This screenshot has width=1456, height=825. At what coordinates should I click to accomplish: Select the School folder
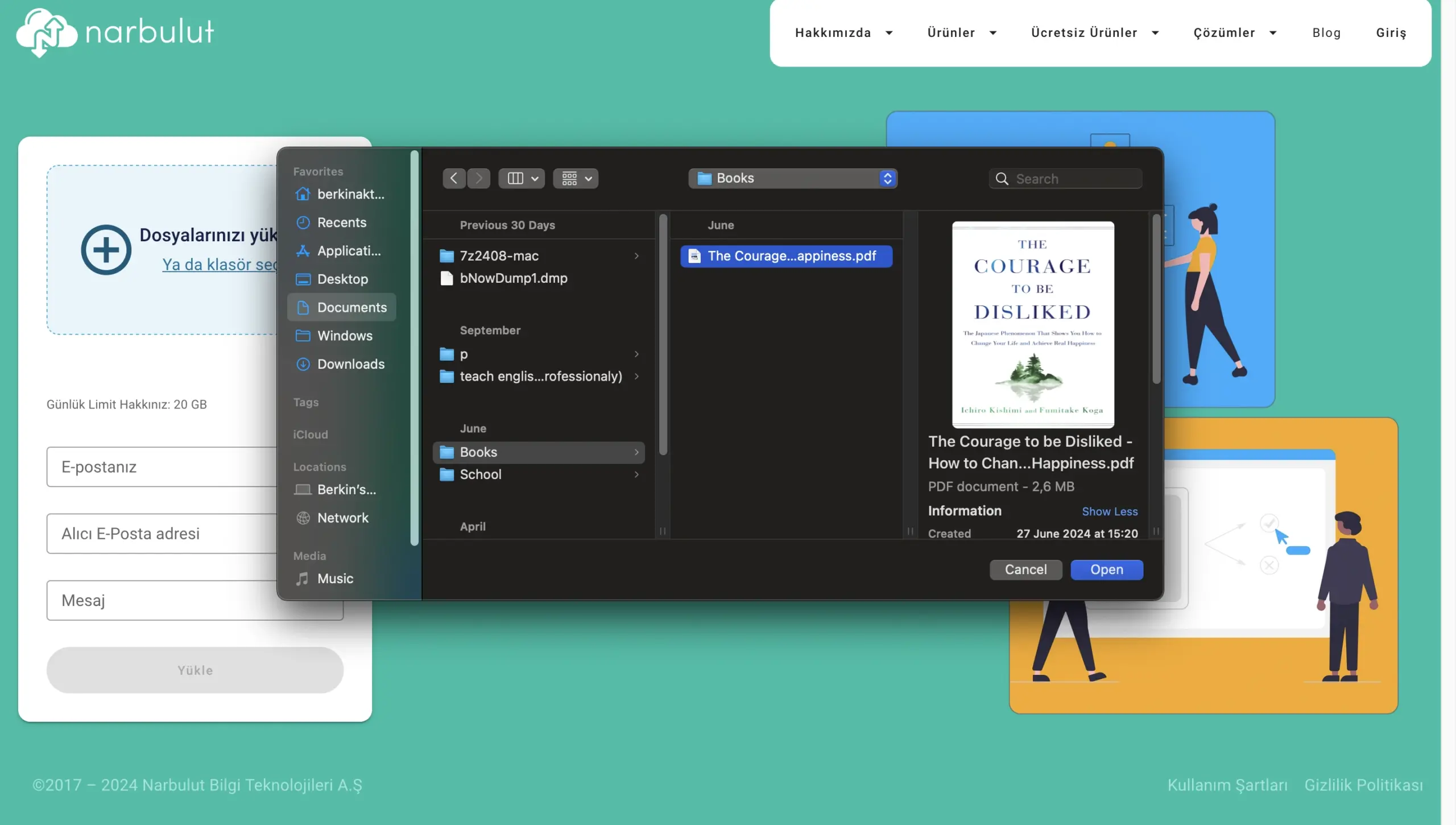[481, 475]
